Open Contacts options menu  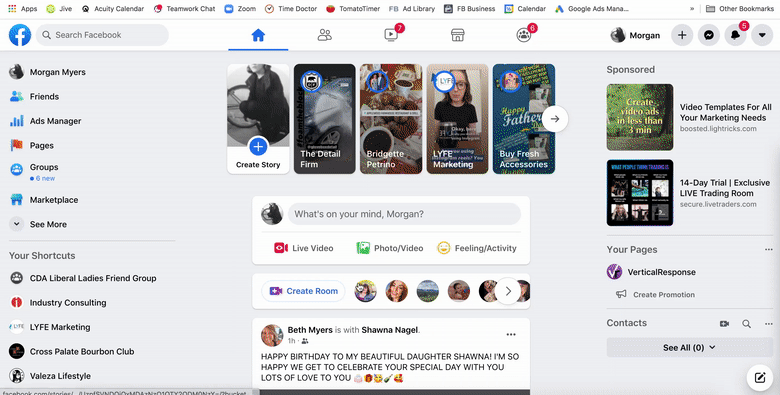pyautogui.click(x=769, y=324)
